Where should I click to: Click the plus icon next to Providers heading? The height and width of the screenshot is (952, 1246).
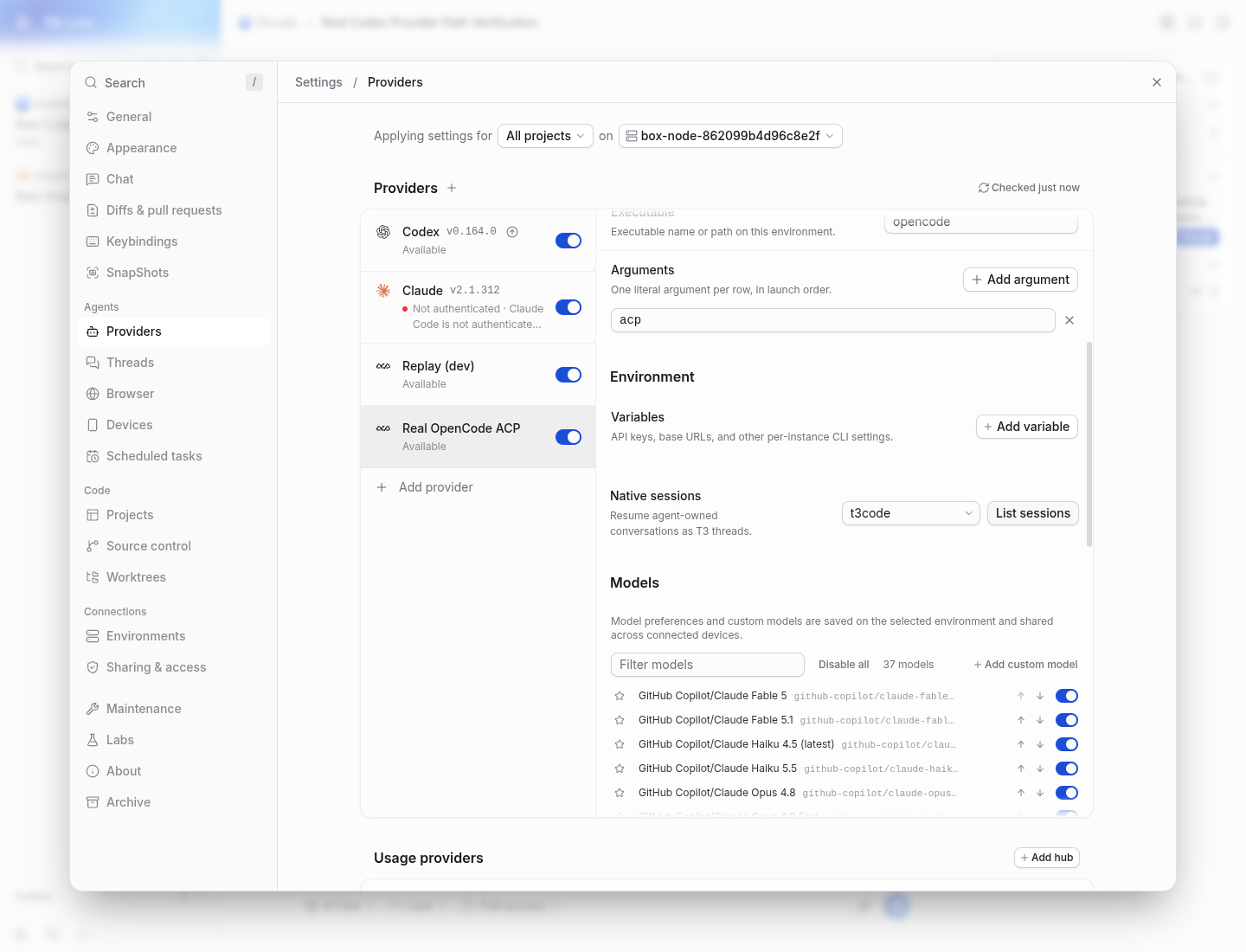tap(452, 188)
